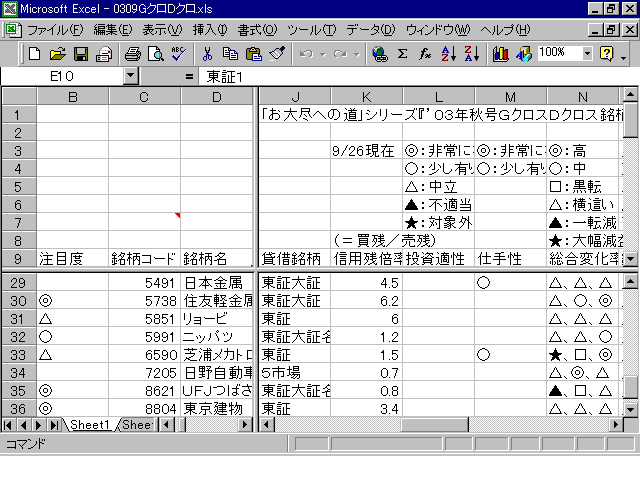Open the 100% zoom dropdown
The height and width of the screenshot is (480, 640).
(x=587, y=53)
